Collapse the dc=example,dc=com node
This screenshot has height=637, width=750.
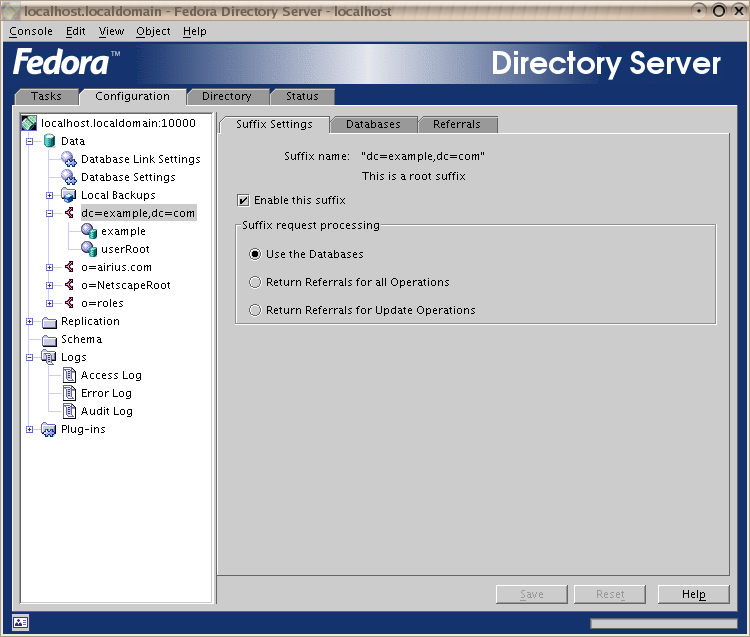(49, 213)
